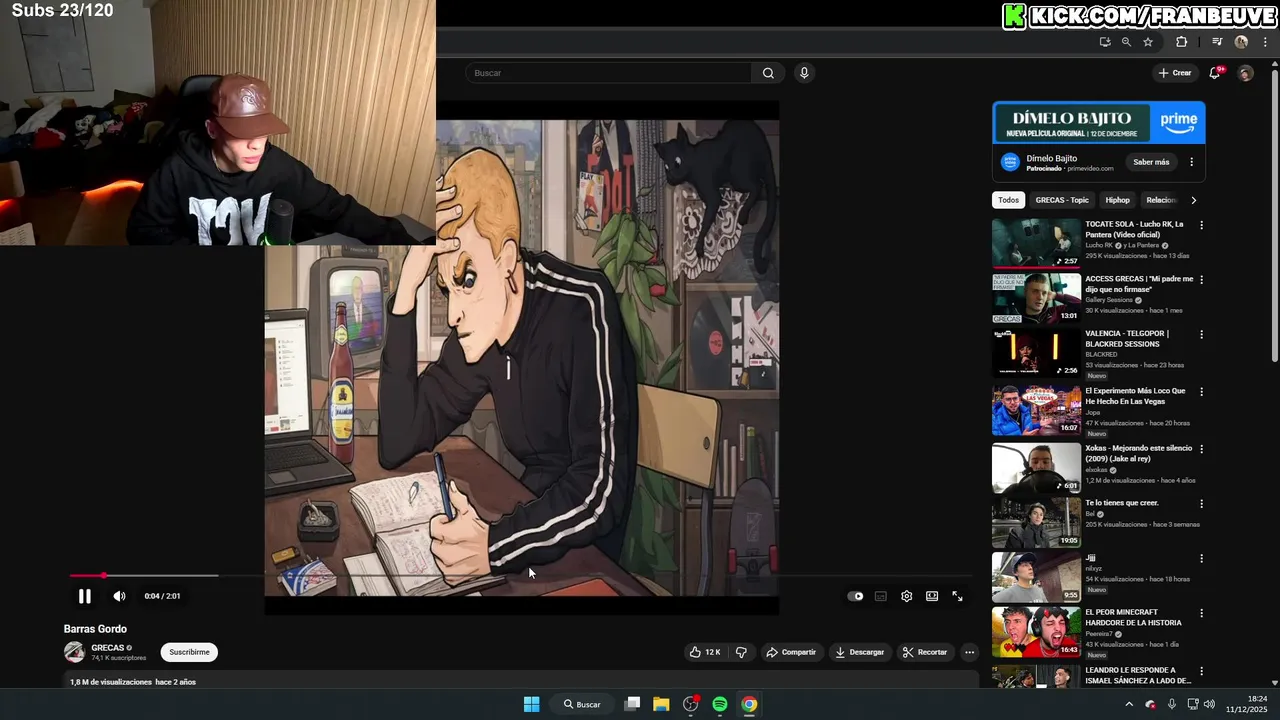
Task: Open Chrome three-dot menu
Action: coord(1265,42)
